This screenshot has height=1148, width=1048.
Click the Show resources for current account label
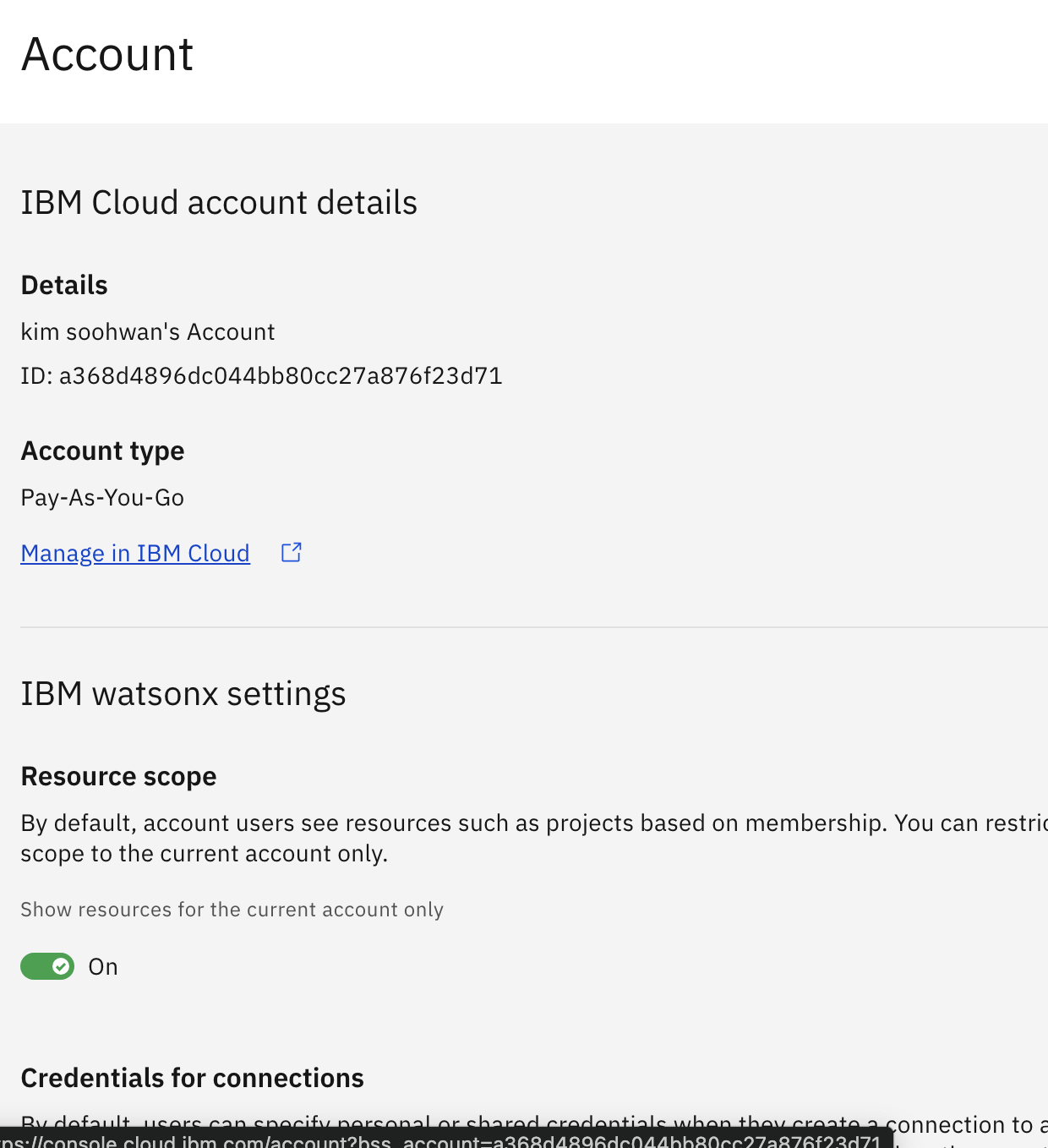point(232,910)
